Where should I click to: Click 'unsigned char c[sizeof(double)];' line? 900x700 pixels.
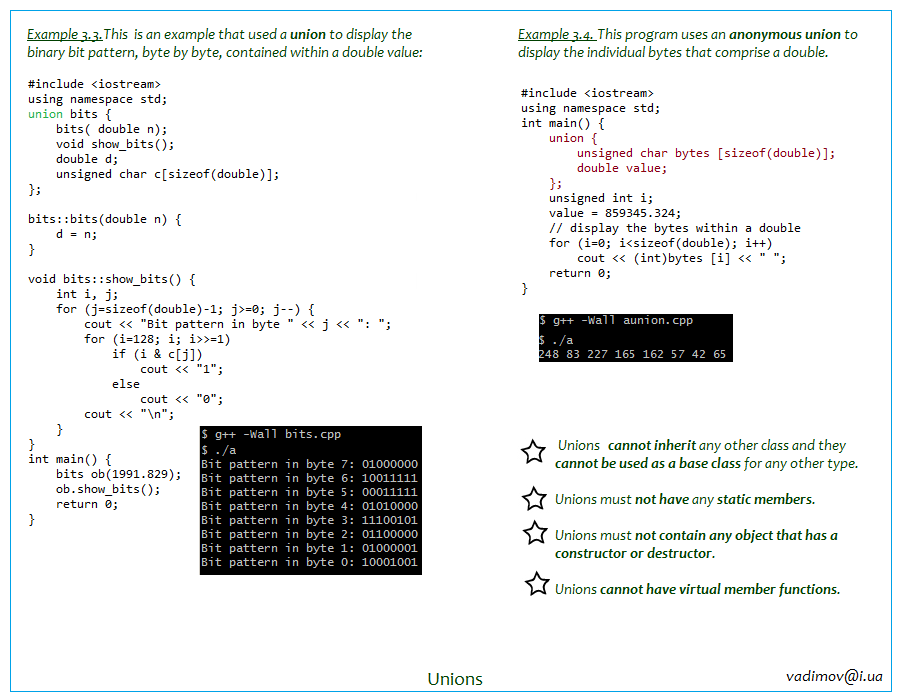coord(168,174)
